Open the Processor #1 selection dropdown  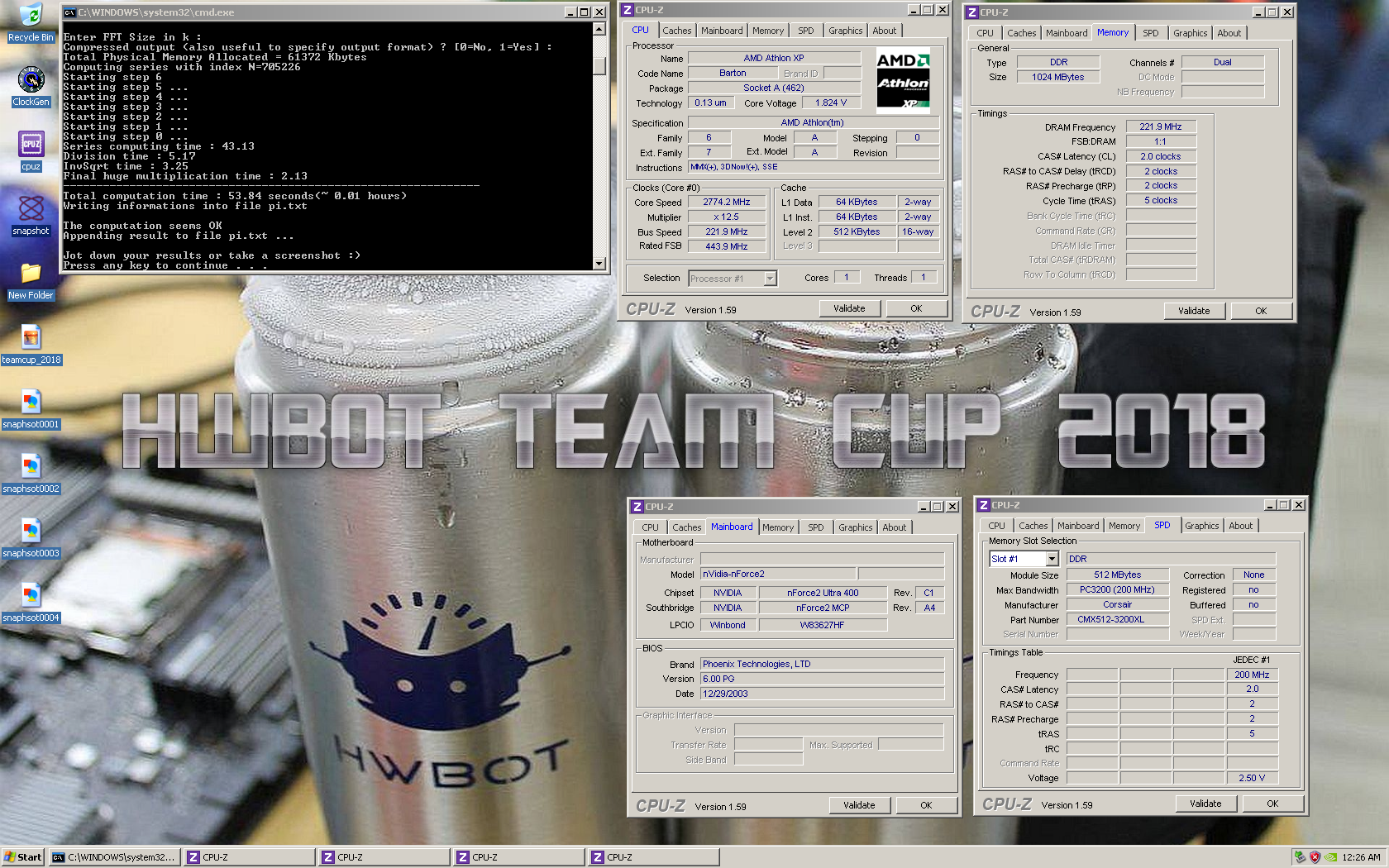(x=770, y=279)
